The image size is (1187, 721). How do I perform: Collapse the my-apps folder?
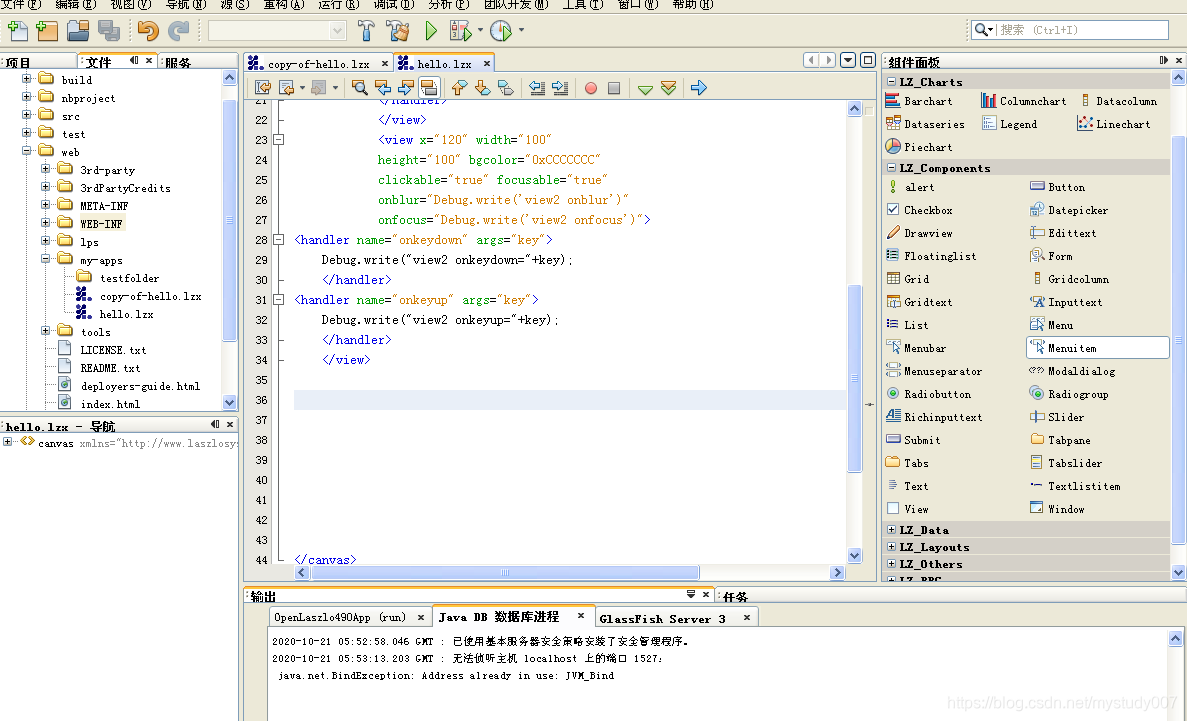click(x=45, y=258)
